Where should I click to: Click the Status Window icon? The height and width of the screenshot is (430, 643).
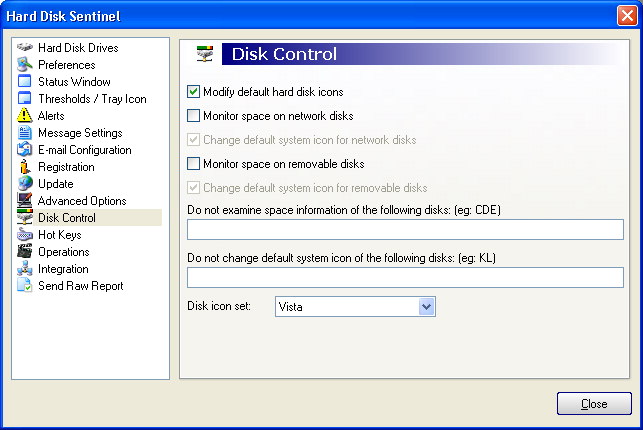click(x=25, y=82)
